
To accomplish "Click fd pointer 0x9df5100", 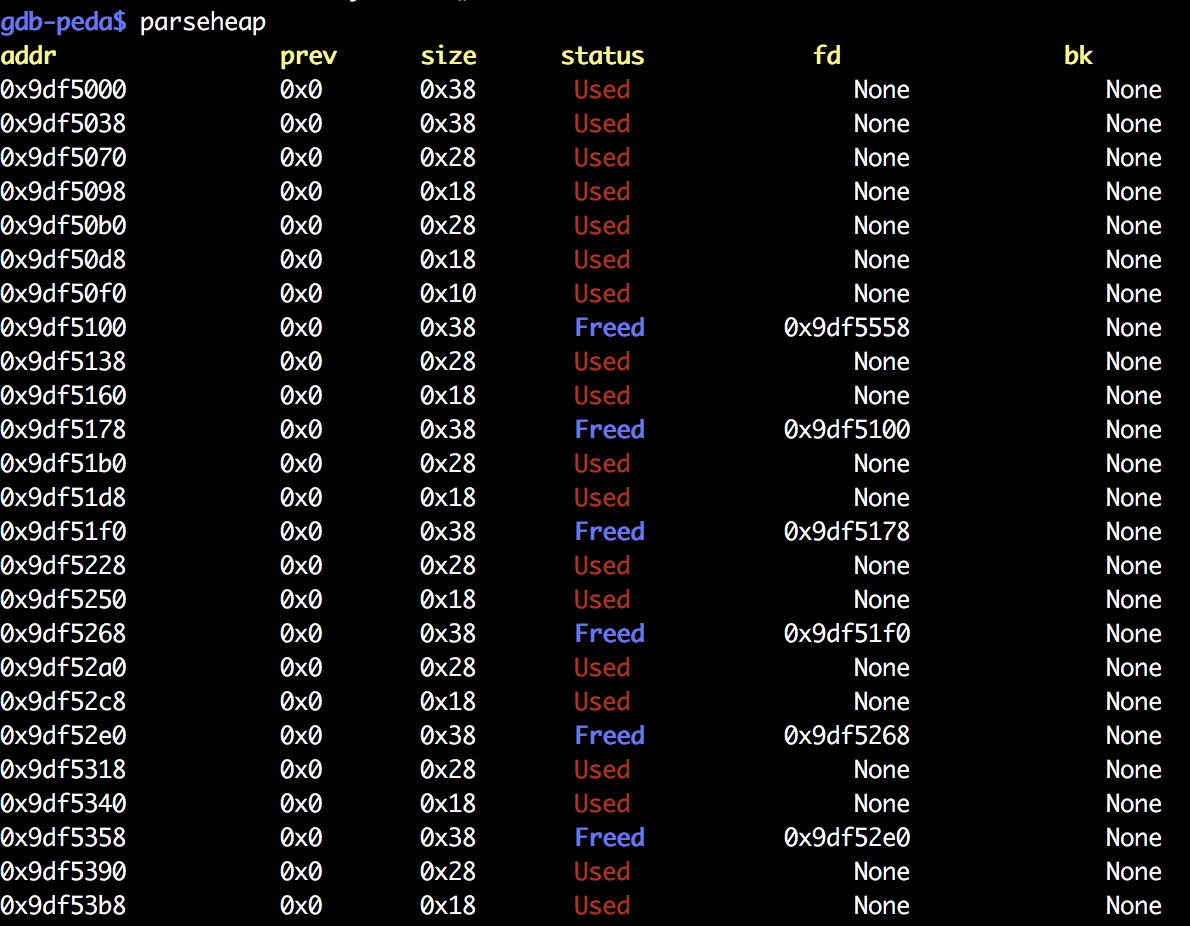I will point(846,430).
